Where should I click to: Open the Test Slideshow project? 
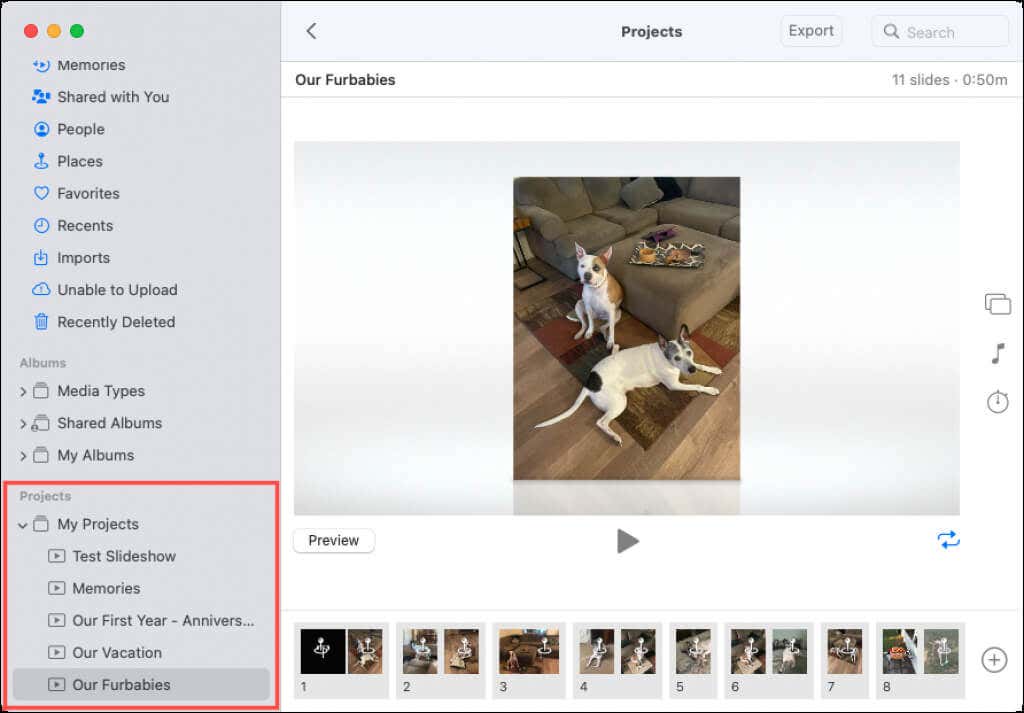coord(140,556)
